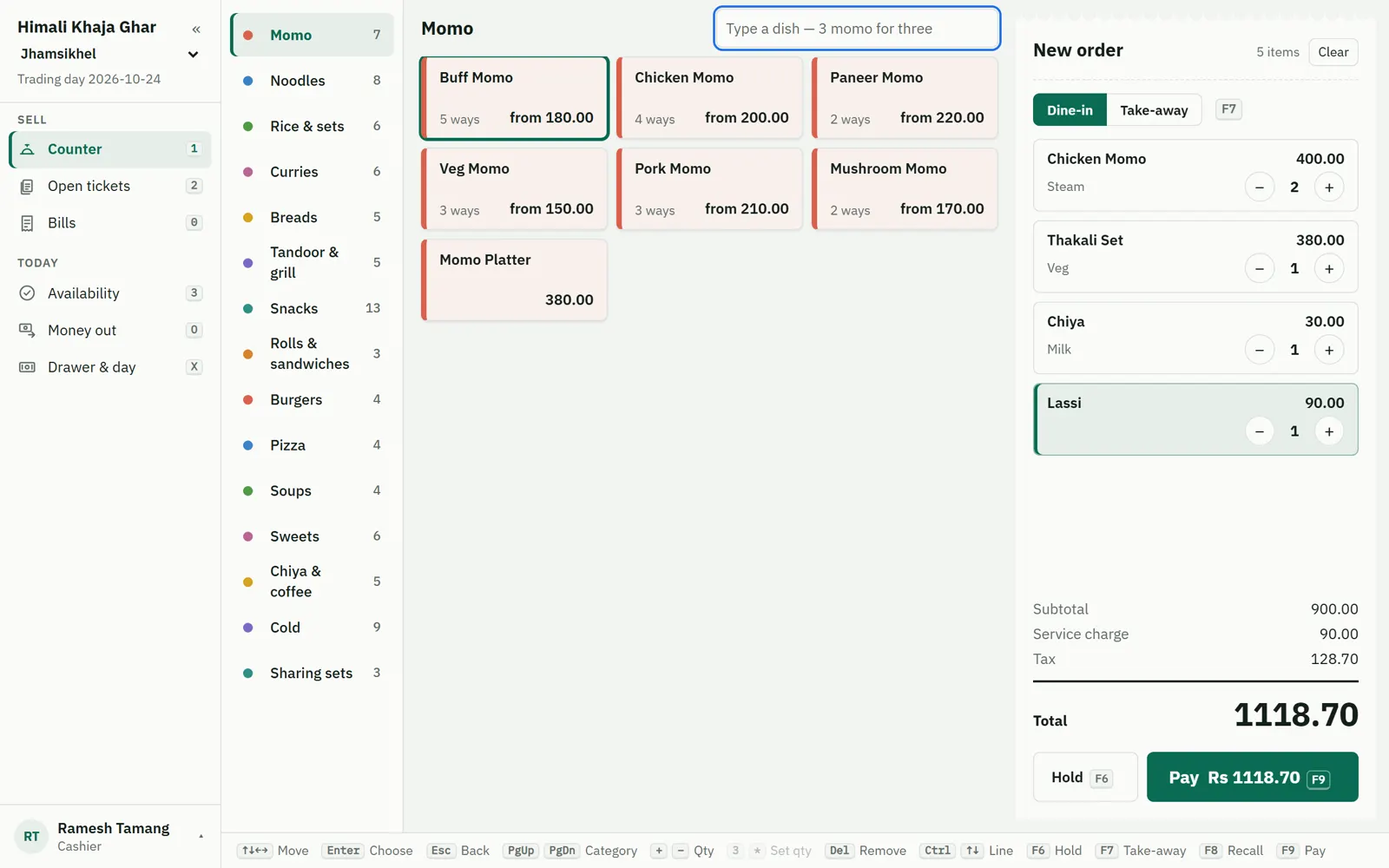Go to the Bills section
The height and width of the screenshot is (868, 1389).
tap(110, 223)
